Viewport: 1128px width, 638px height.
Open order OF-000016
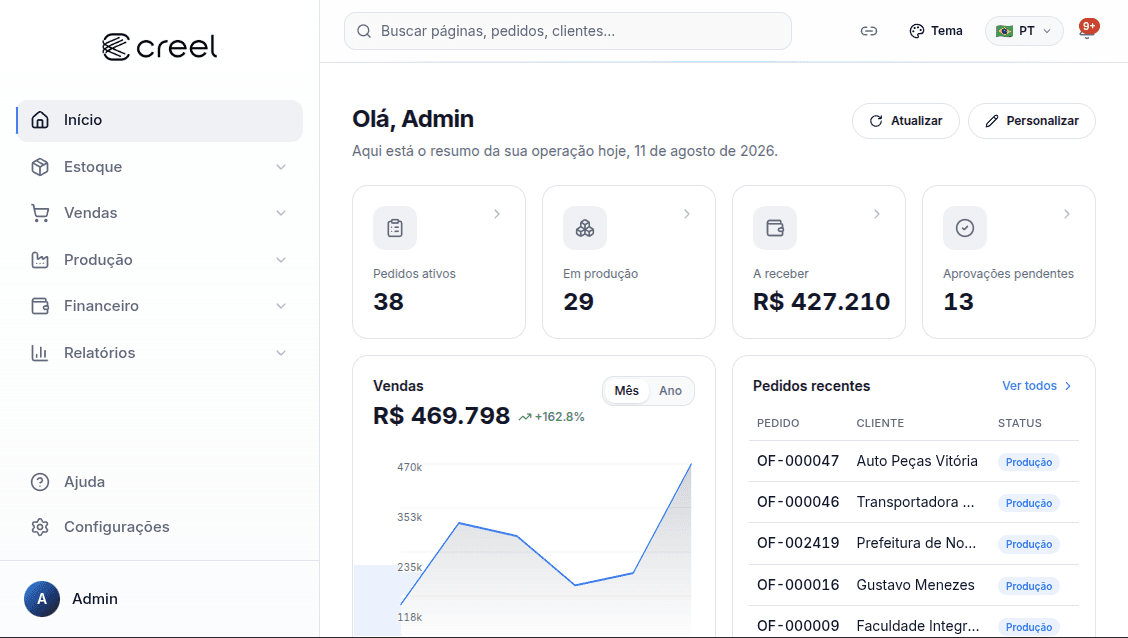[x=798, y=585]
